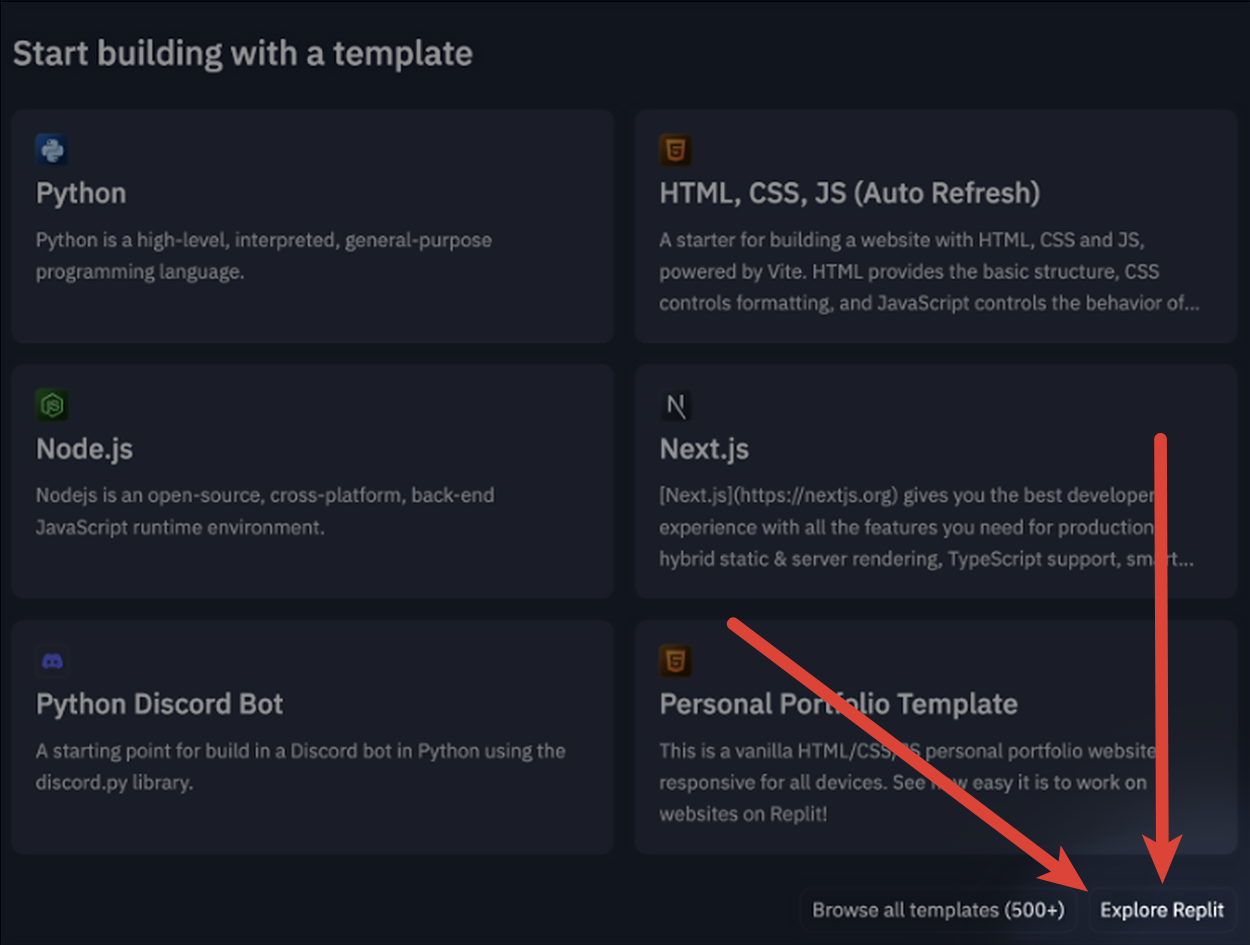Viewport: 1250px width, 945px height.
Task: Select the Node.js template heading
Action: click(84, 449)
